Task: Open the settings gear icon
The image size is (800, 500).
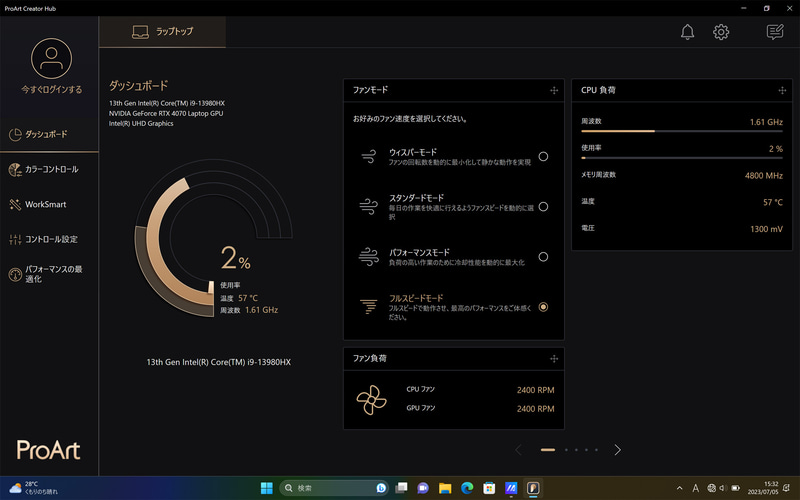Action: [x=721, y=32]
